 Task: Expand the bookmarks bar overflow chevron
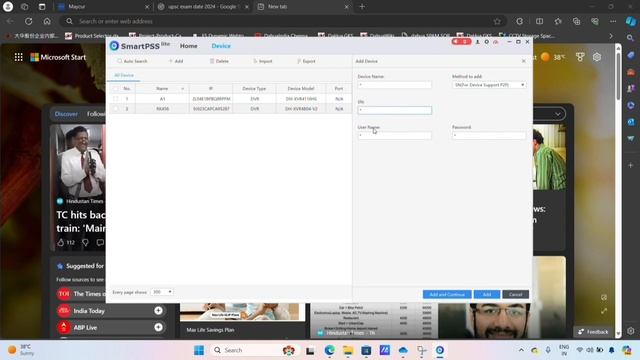pos(611,36)
